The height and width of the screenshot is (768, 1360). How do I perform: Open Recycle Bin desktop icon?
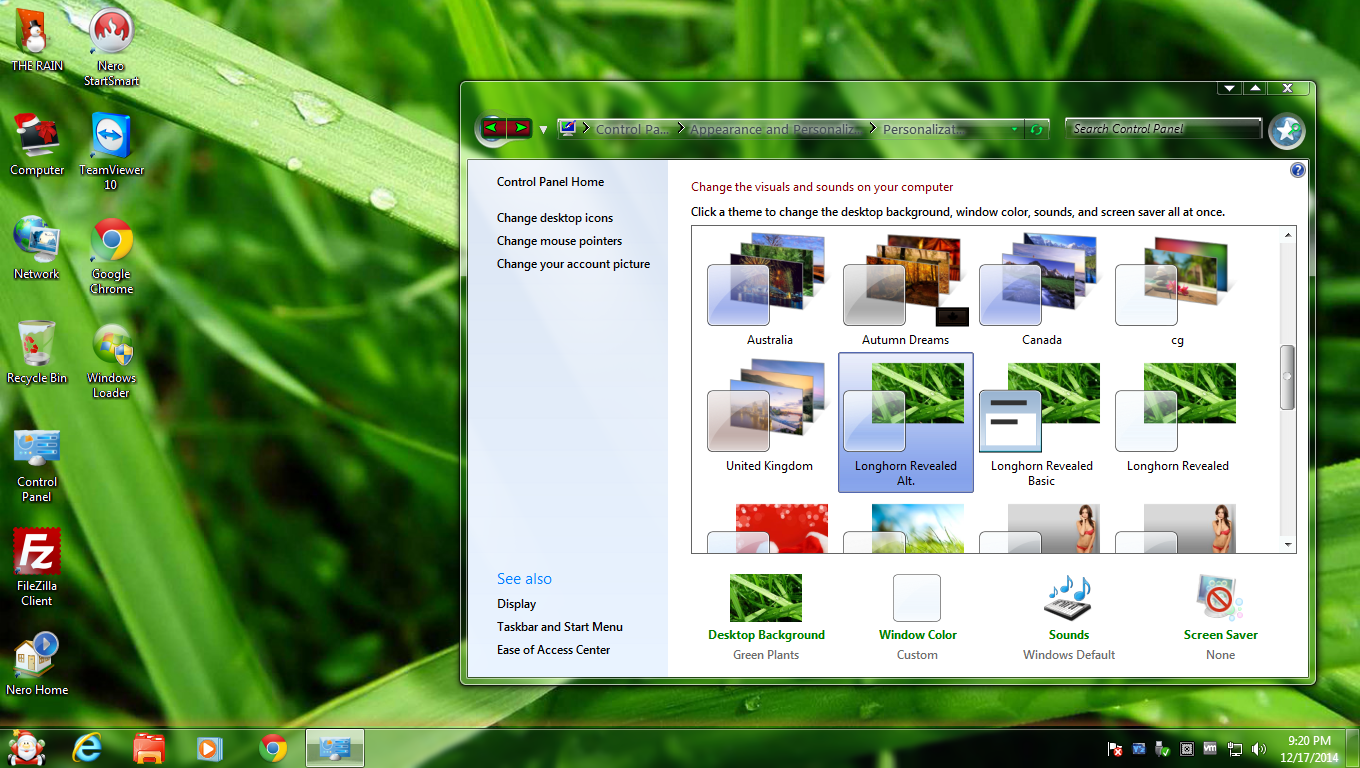37,352
